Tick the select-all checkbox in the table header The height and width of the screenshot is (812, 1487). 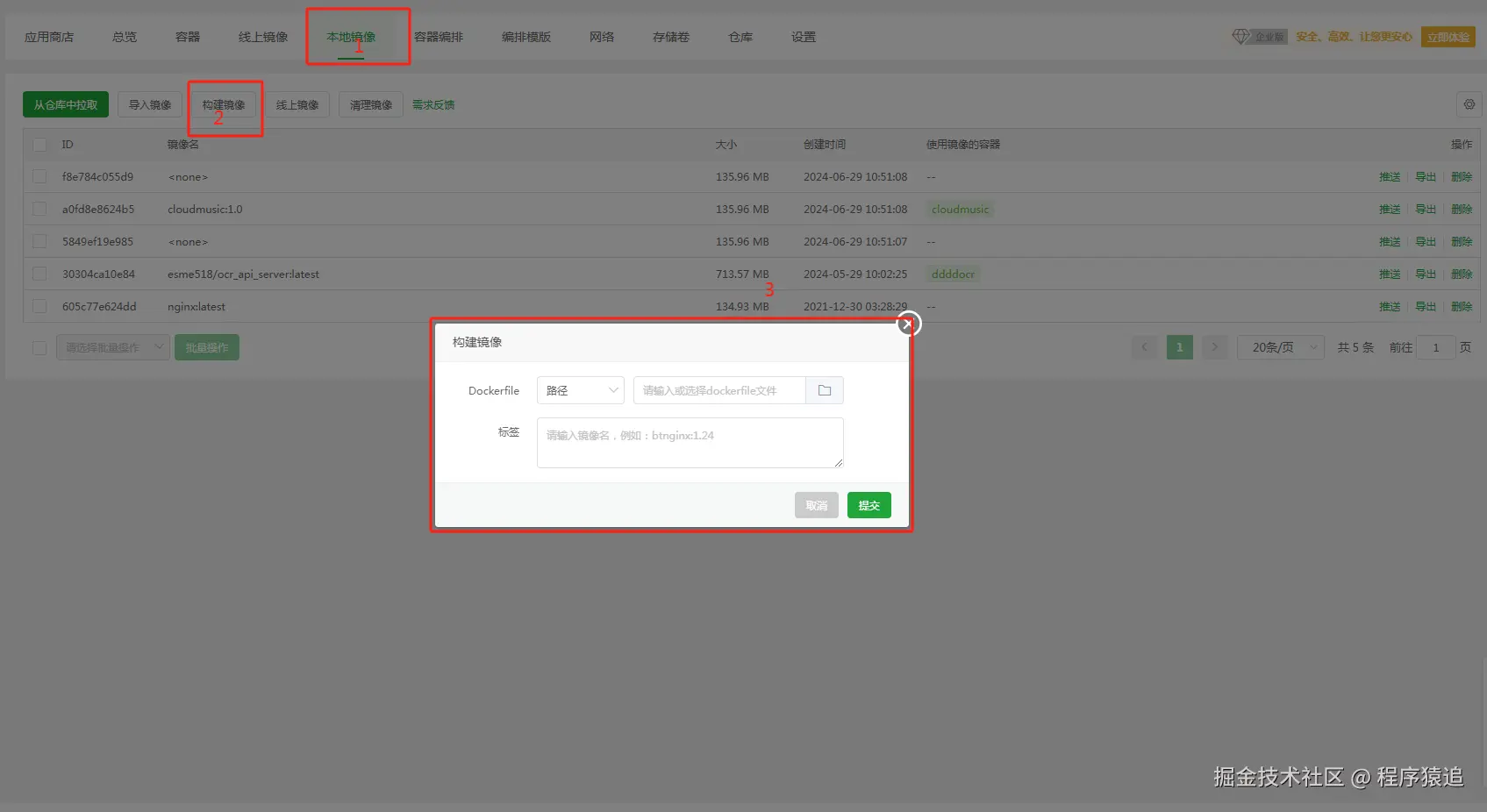tap(39, 145)
